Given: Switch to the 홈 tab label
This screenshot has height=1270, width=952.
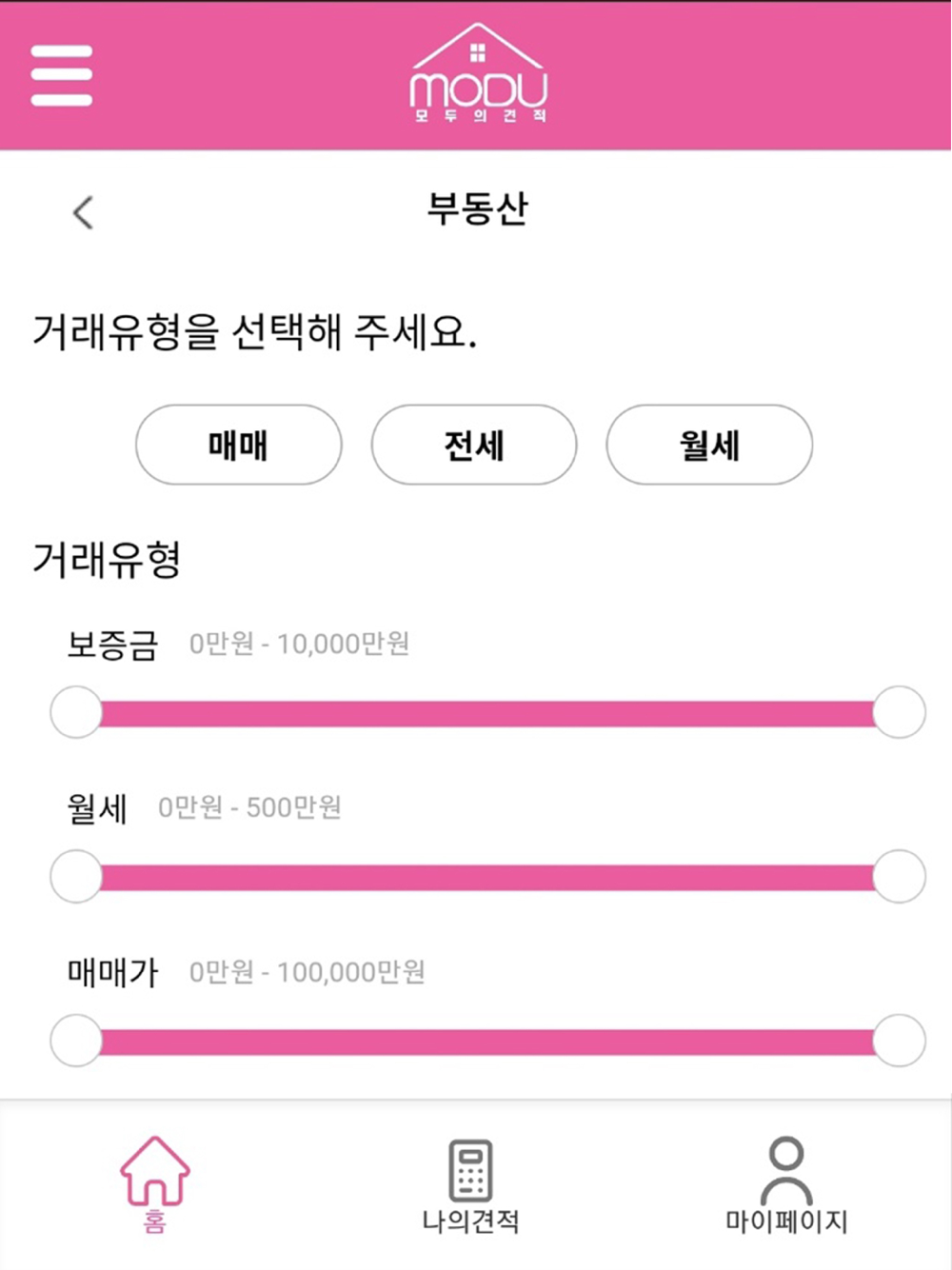Looking at the screenshot, I should tap(154, 1221).
